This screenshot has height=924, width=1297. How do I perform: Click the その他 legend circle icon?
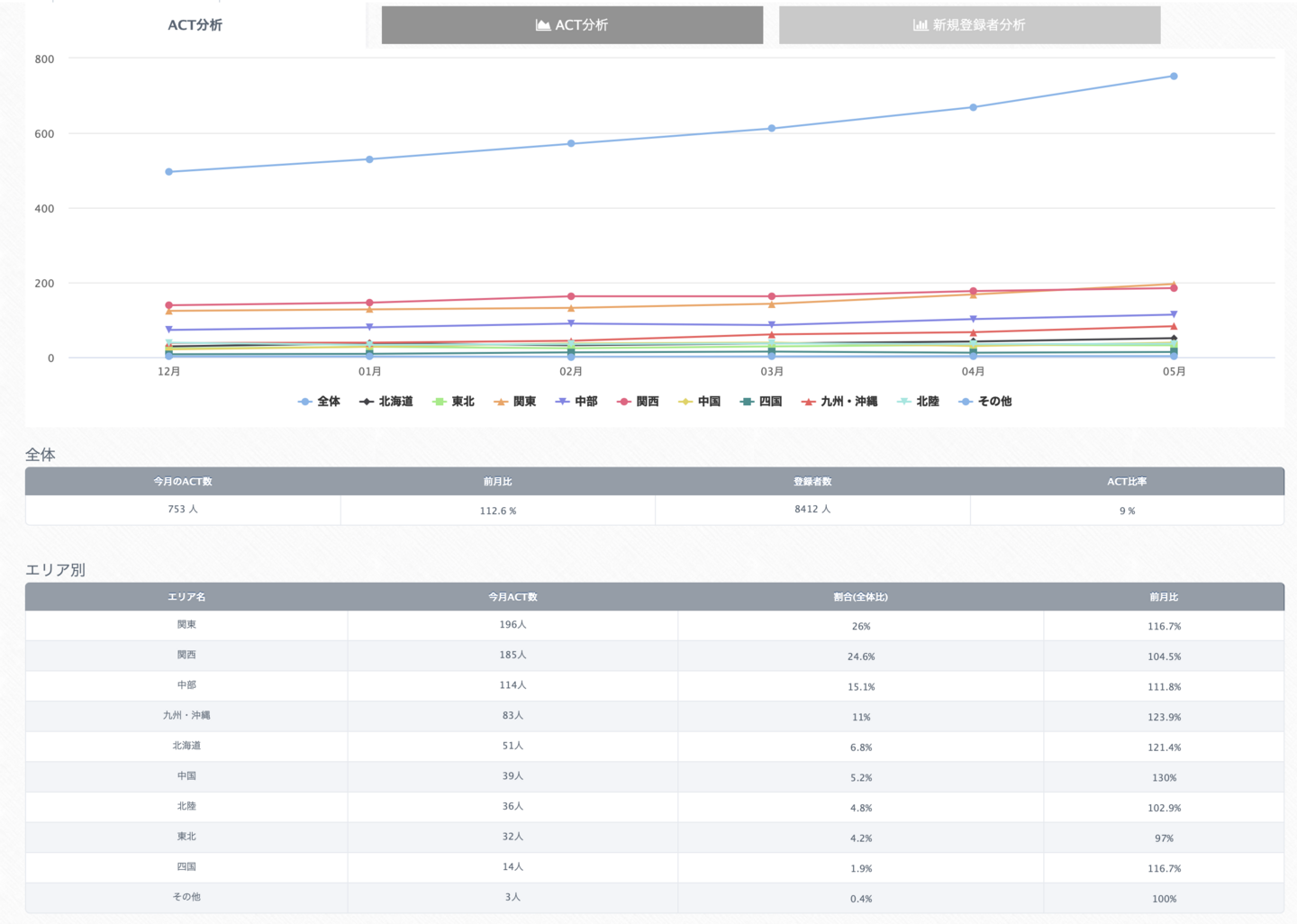(966, 402)
